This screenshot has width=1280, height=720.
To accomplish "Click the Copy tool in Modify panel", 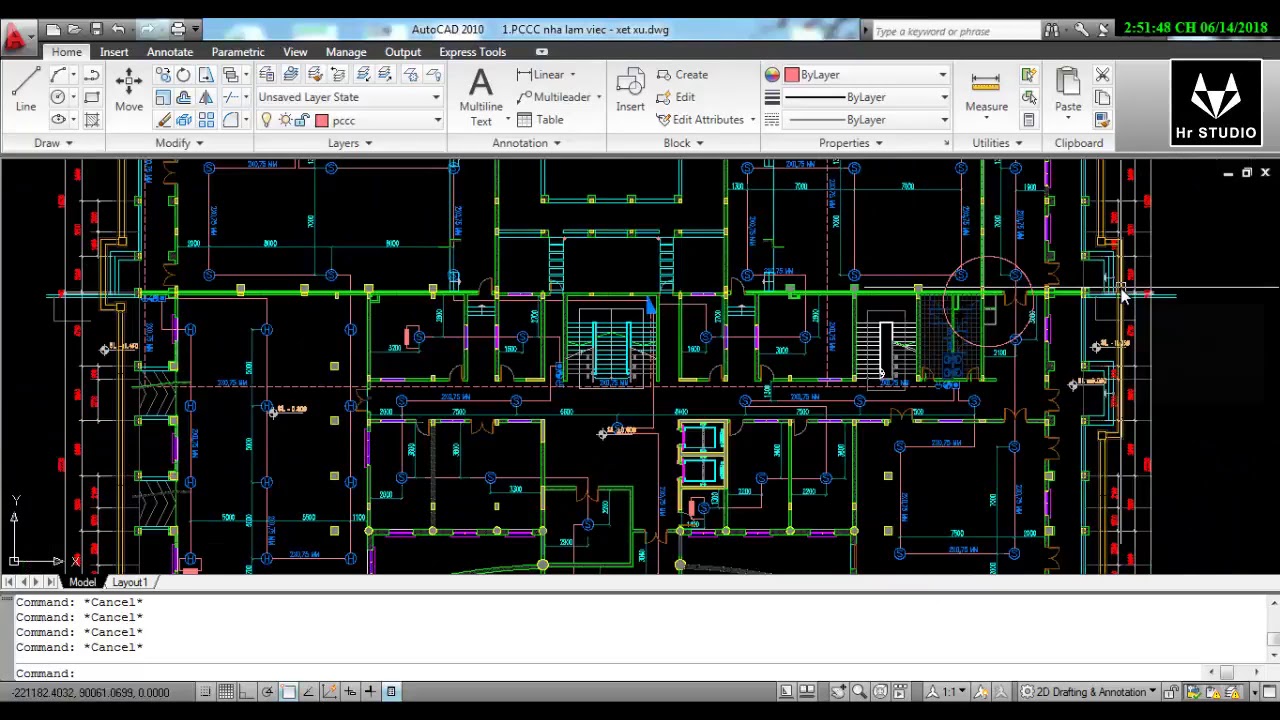I will (162, 75).
